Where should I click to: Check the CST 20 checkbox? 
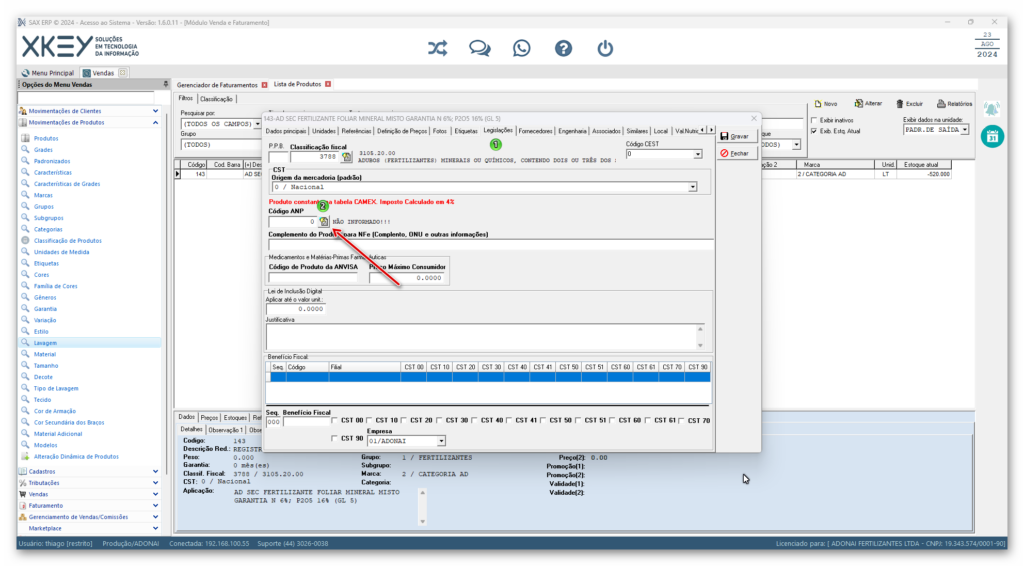[x=404, y=420]
